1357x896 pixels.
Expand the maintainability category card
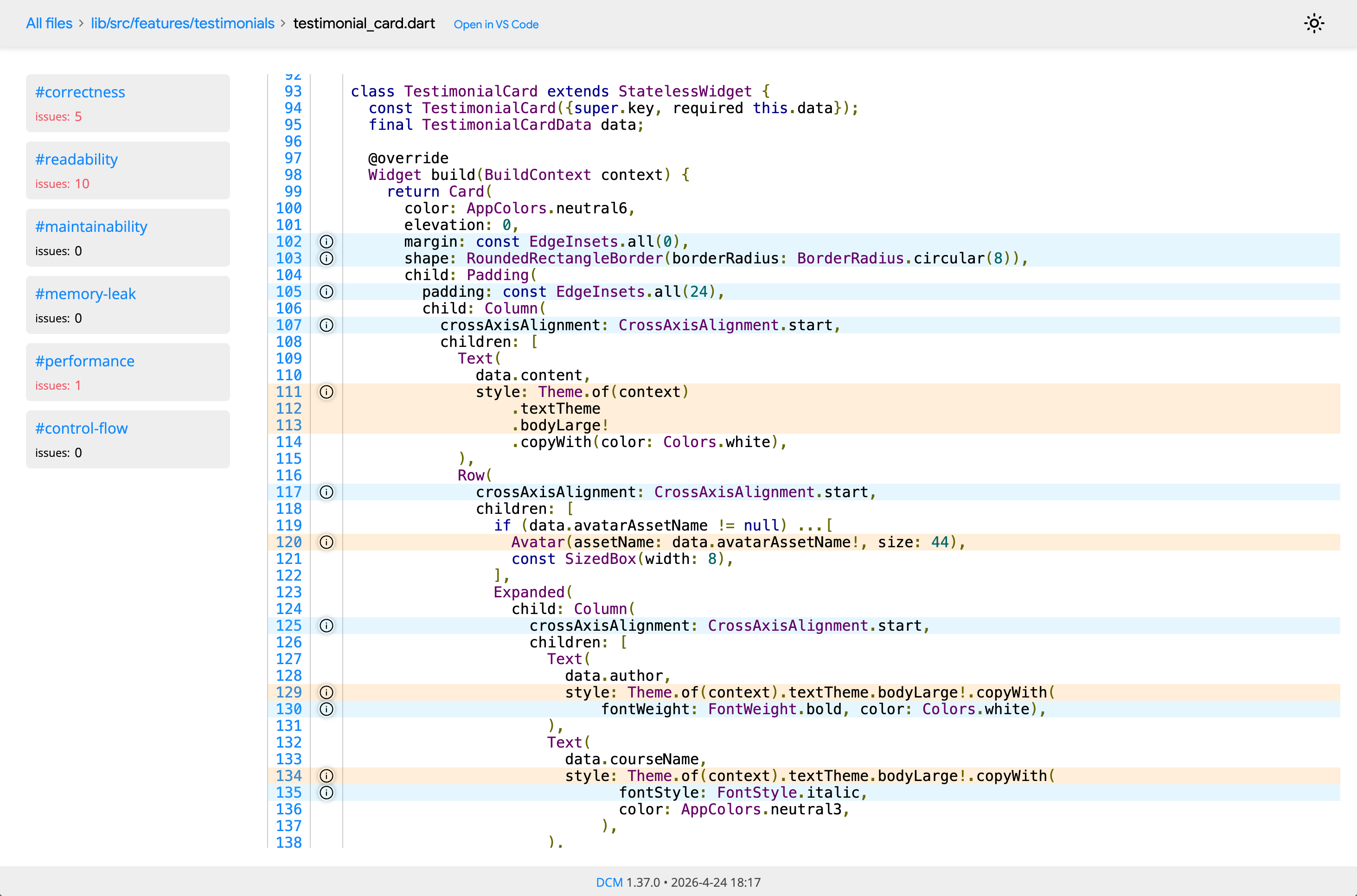pos(91,226)
